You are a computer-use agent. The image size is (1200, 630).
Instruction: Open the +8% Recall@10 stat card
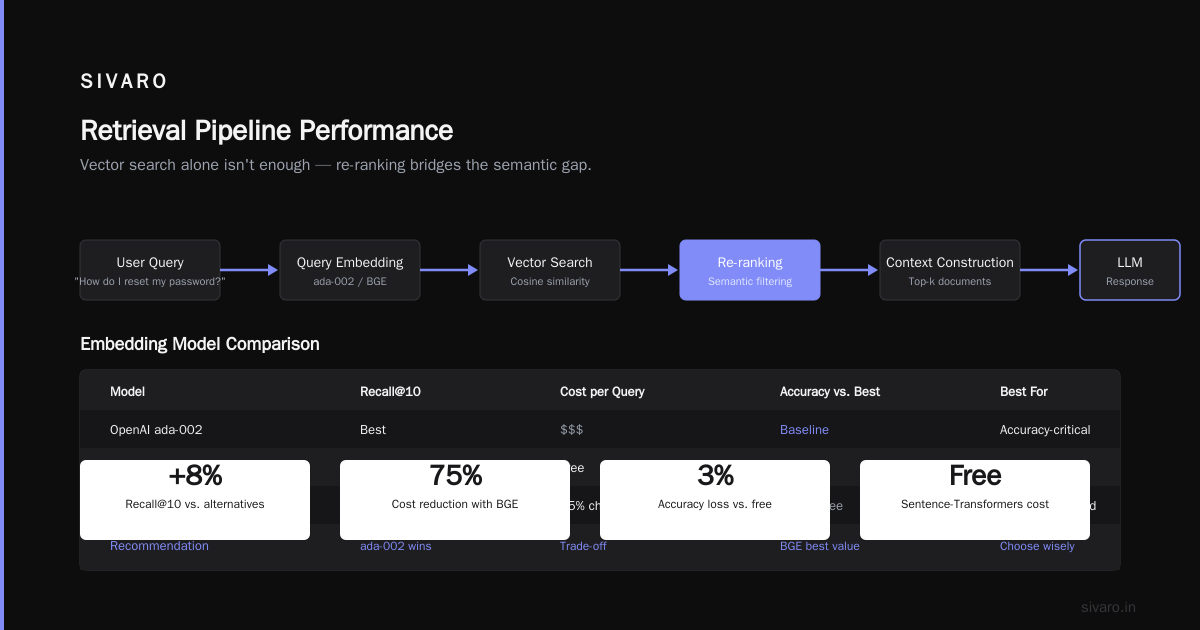point(195,500)
